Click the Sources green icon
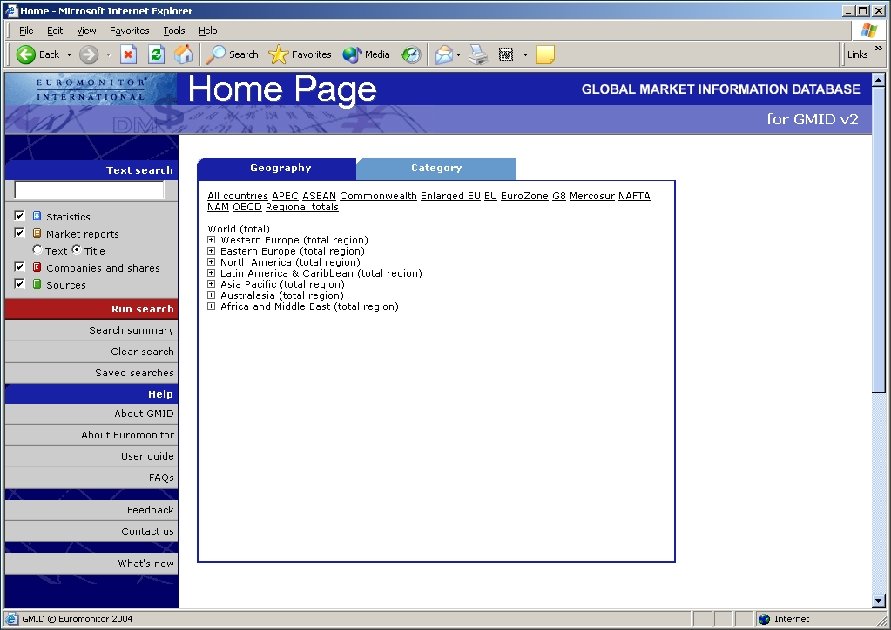Image resolution: width=891 pixels, height=630 pixels. click(x=37, y=285)
